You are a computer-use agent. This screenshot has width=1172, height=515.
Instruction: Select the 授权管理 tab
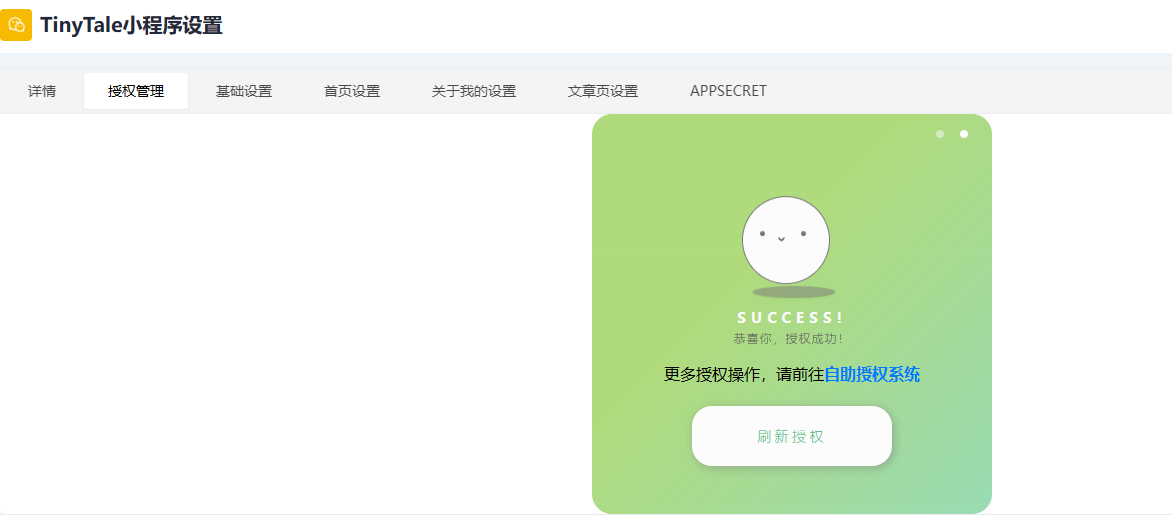pos(136,91)
